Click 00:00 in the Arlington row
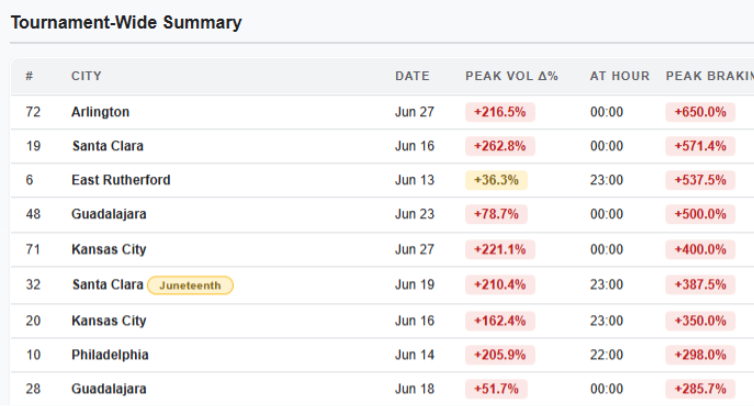The width and height of the screenshot is (754, 406). pos(606,112)
